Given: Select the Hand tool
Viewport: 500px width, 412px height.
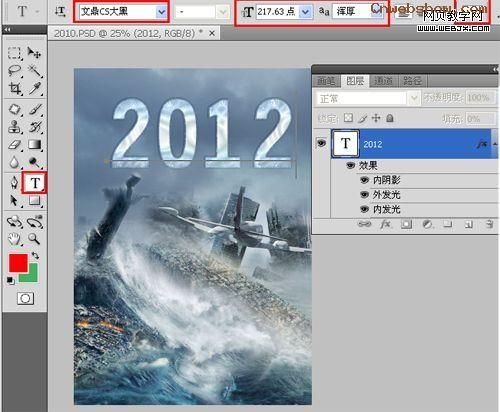Looking at the screenshot, I should click(14, 239).
